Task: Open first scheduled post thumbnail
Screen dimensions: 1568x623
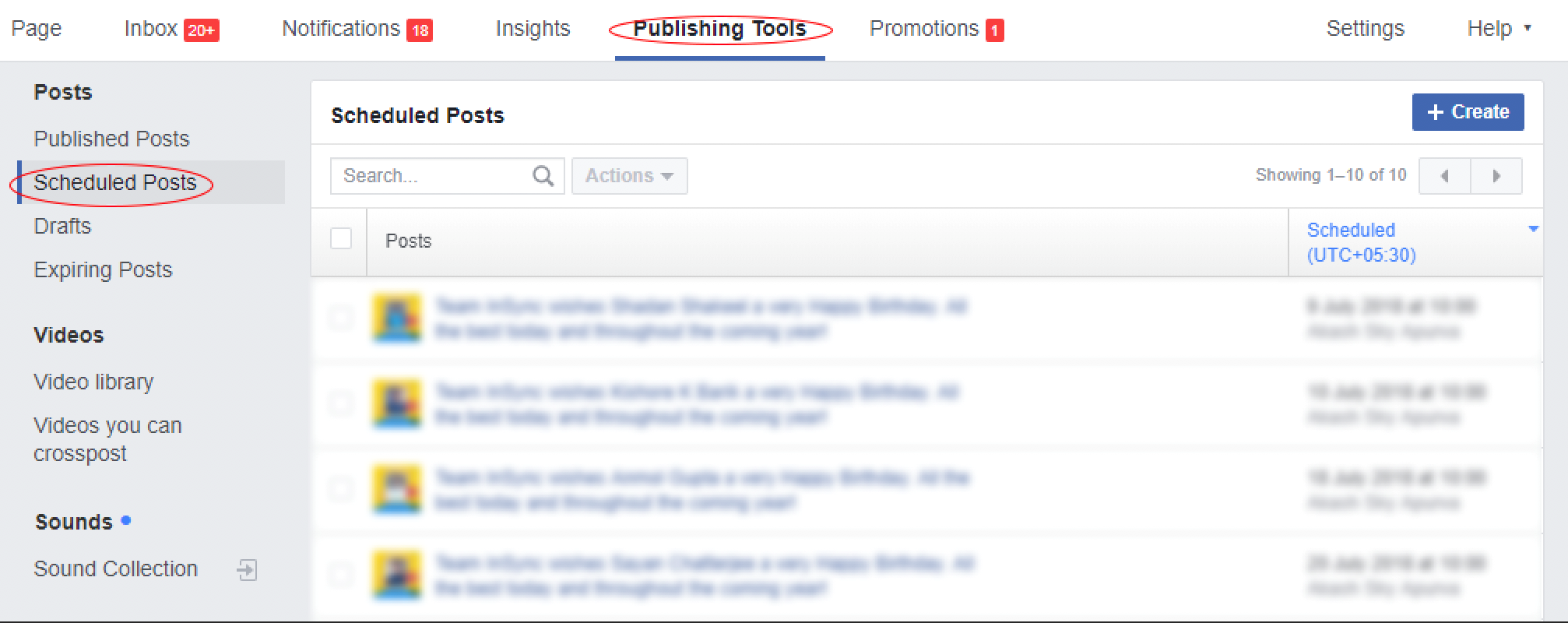Action: (x=397, y=318)
